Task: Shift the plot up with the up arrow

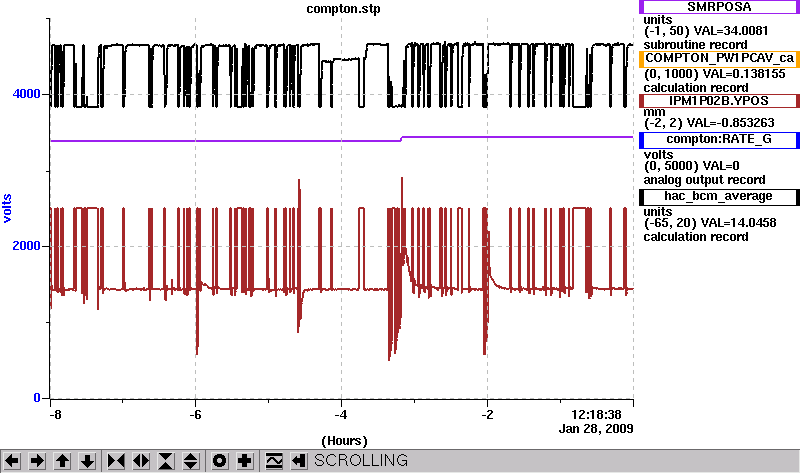Action: (62, 461)
